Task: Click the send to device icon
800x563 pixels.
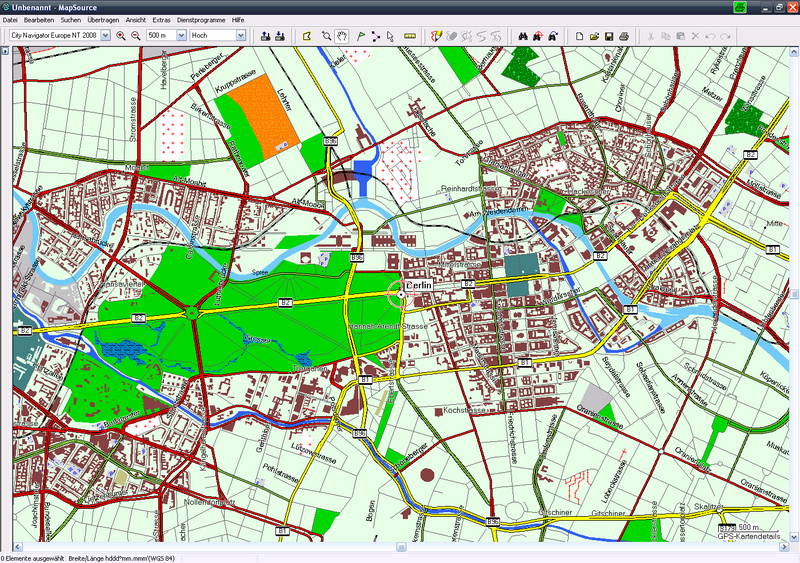Action: [266, 35]
